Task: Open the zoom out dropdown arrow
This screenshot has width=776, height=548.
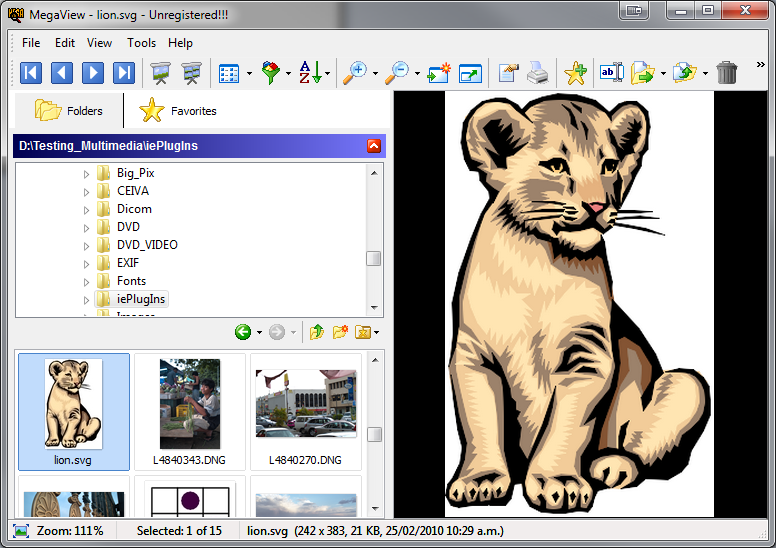Action: click(417, 73)
